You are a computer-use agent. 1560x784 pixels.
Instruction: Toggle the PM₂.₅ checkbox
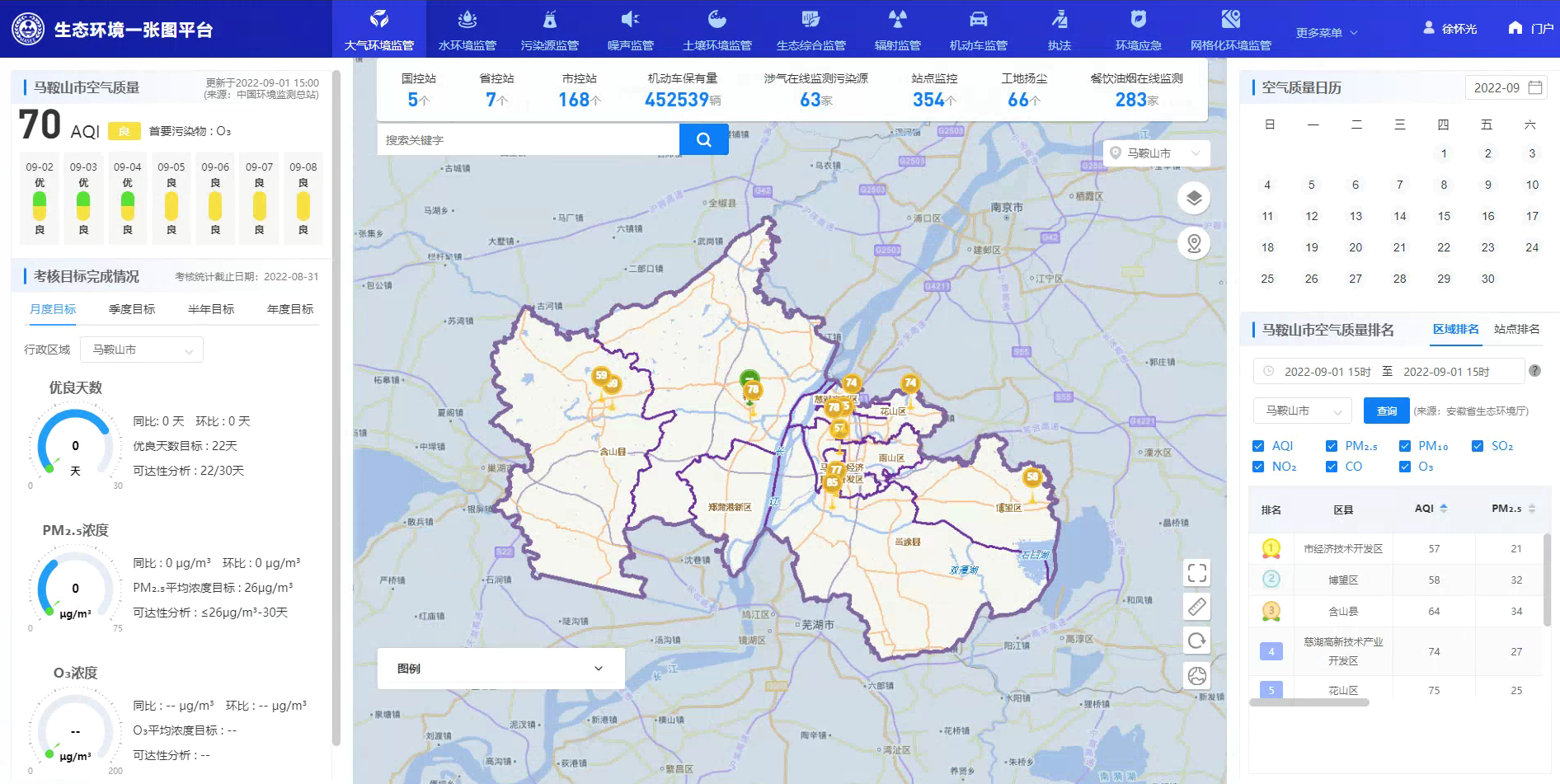pyautogui.click(x=1332, y=446)
